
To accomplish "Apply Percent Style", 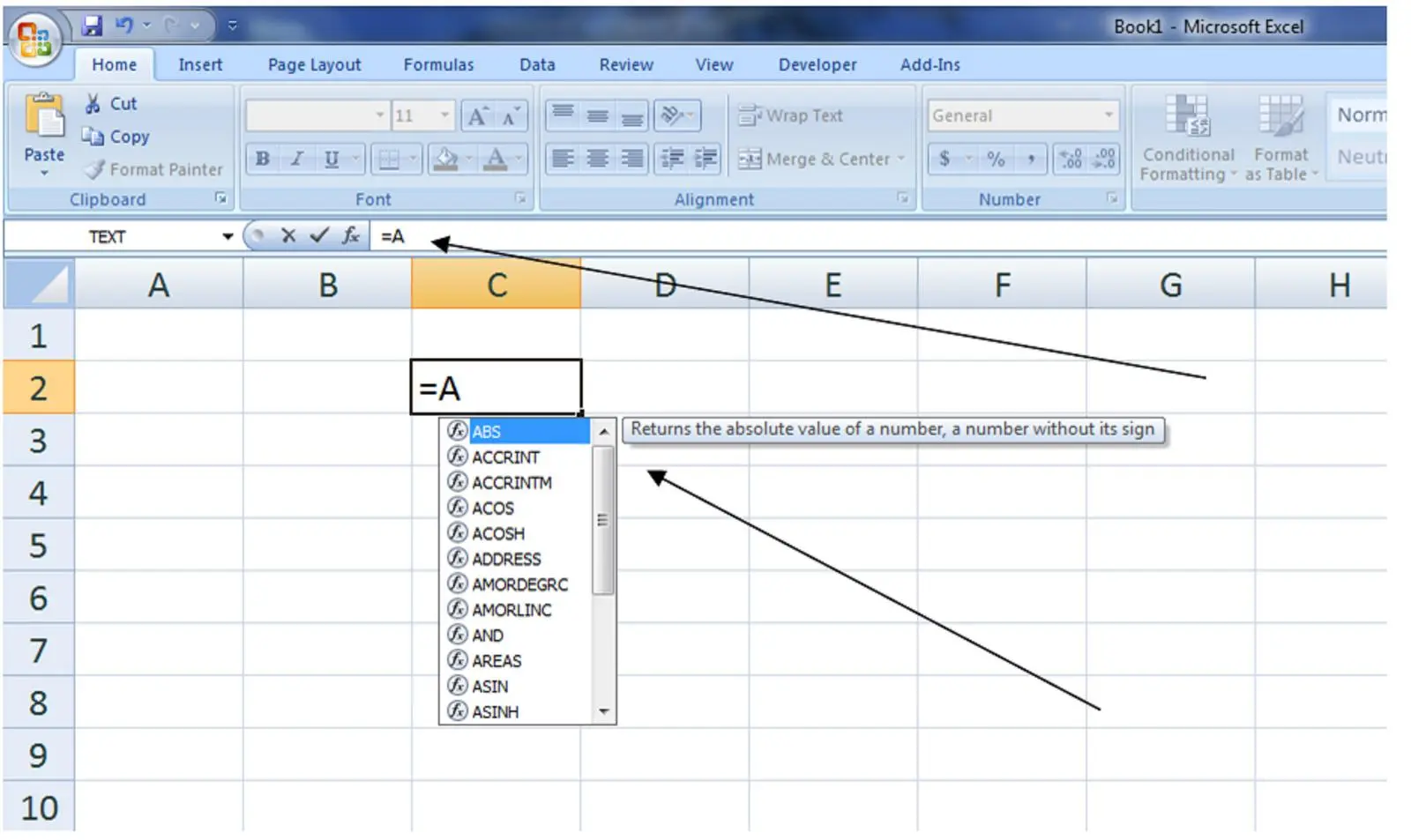I will [996, 159].
